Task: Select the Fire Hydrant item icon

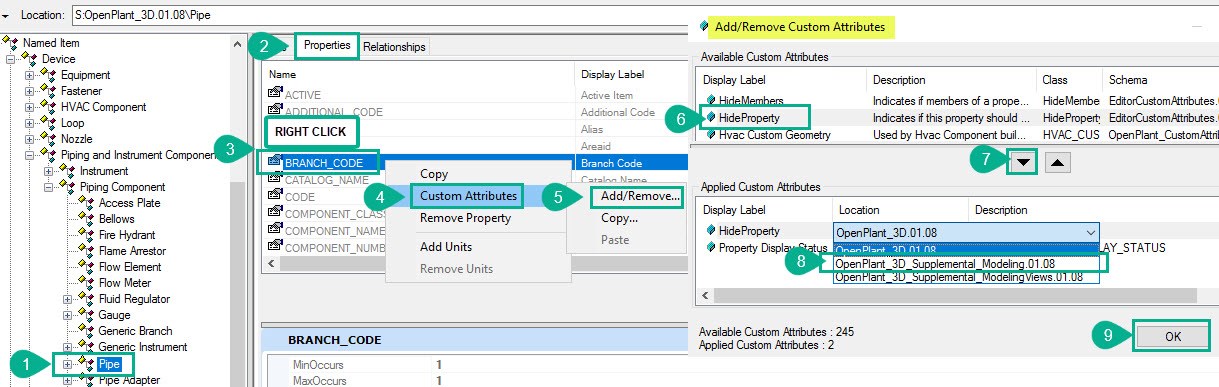Action: [88, 235]
